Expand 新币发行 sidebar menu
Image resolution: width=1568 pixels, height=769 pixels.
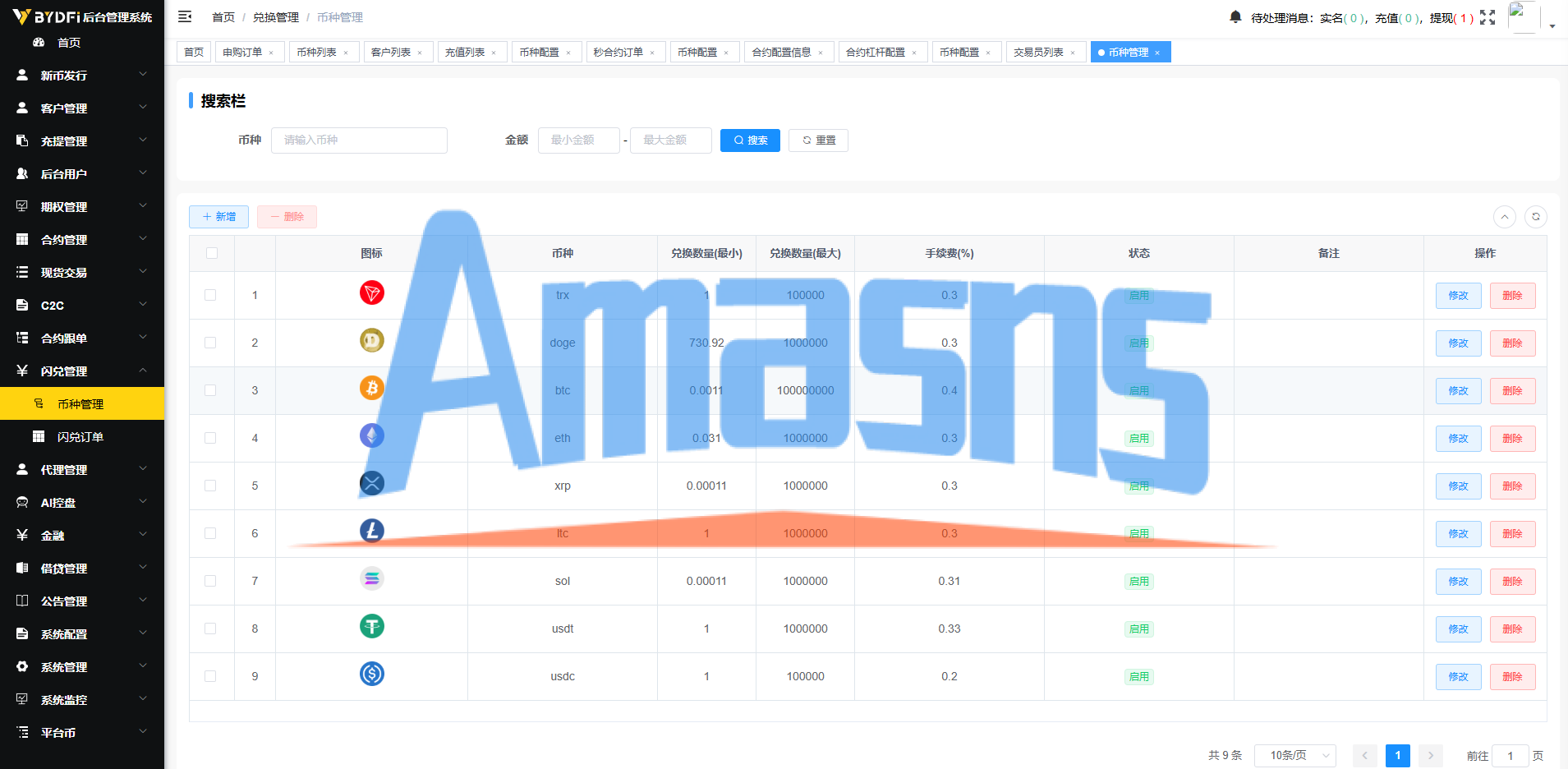coord(82,75)
